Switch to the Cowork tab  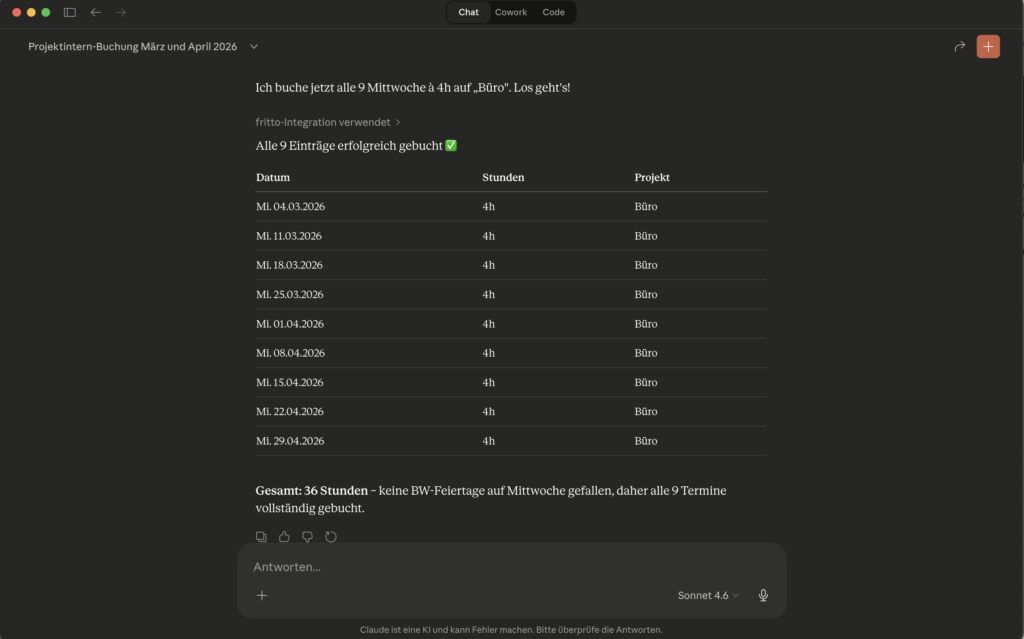(x=511, y=12)
